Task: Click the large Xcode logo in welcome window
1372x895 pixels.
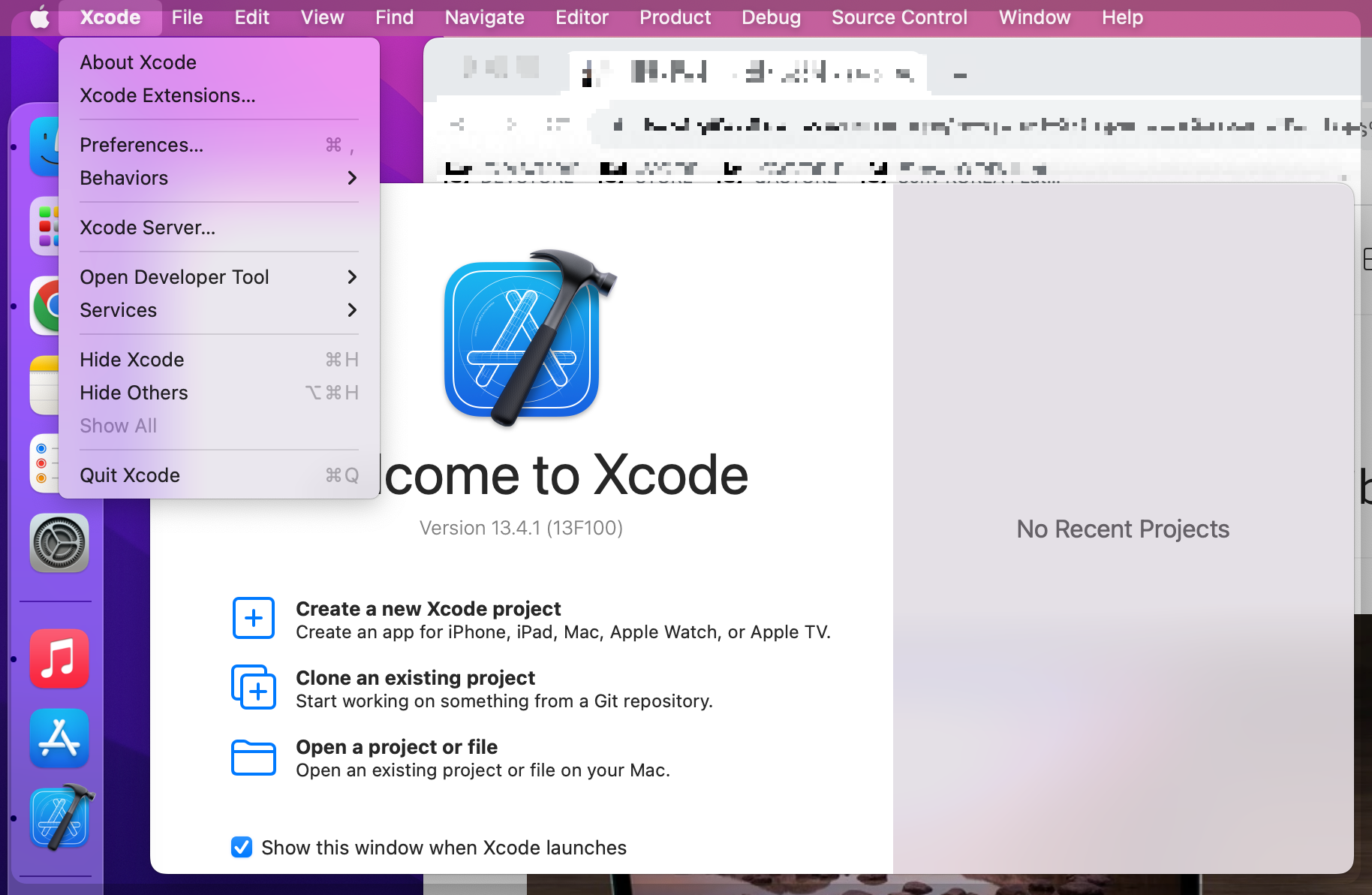Action: 529,338
